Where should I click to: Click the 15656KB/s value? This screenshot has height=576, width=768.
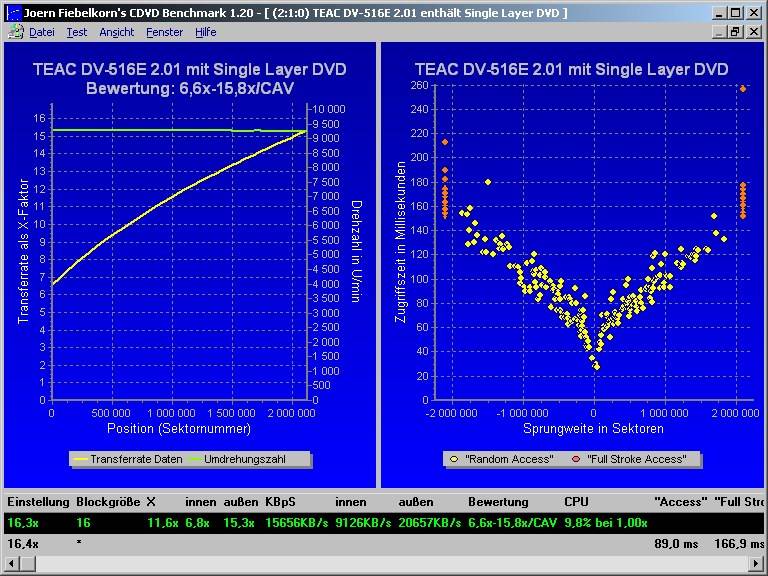coord(296,523)
